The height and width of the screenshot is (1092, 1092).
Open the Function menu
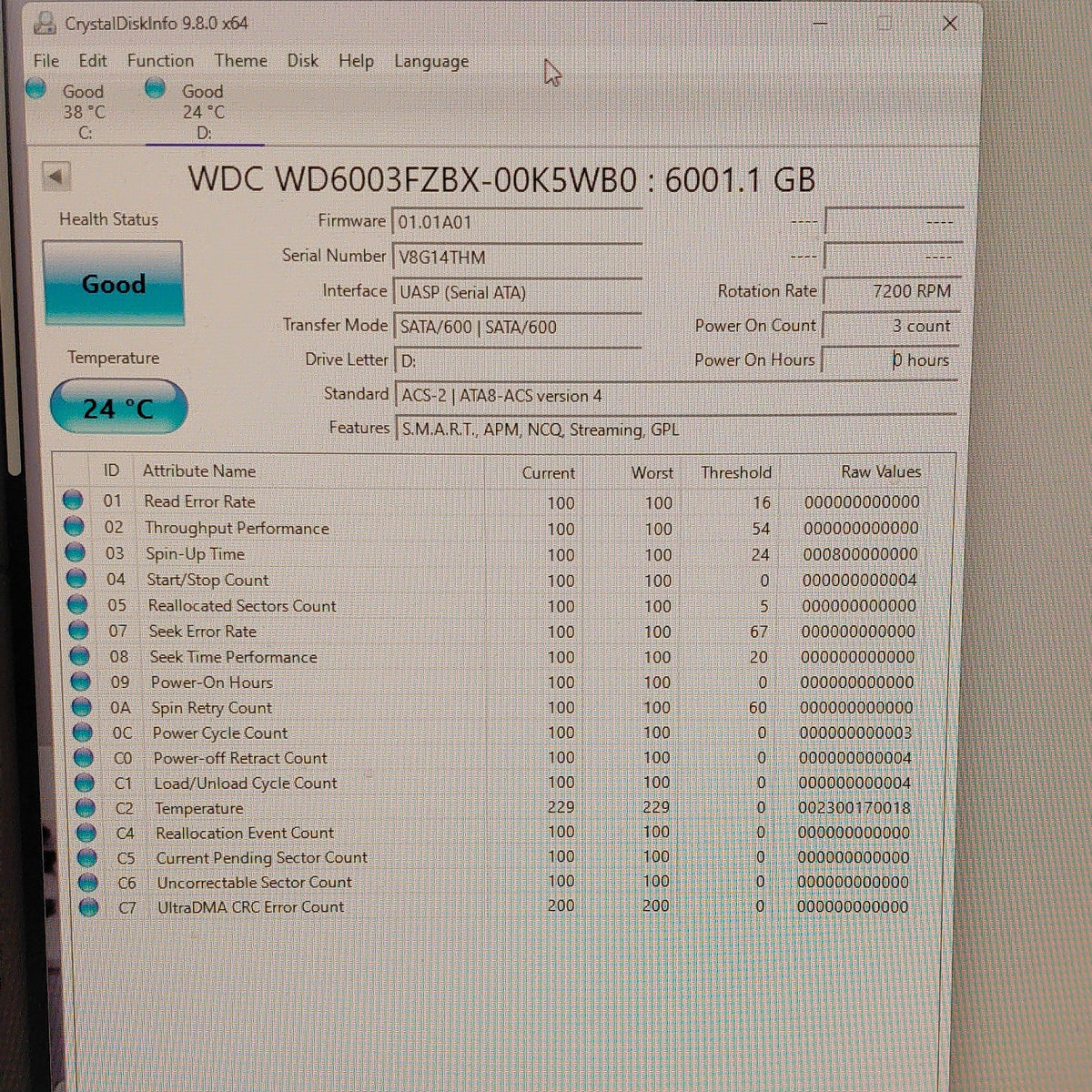coord(160,61)
